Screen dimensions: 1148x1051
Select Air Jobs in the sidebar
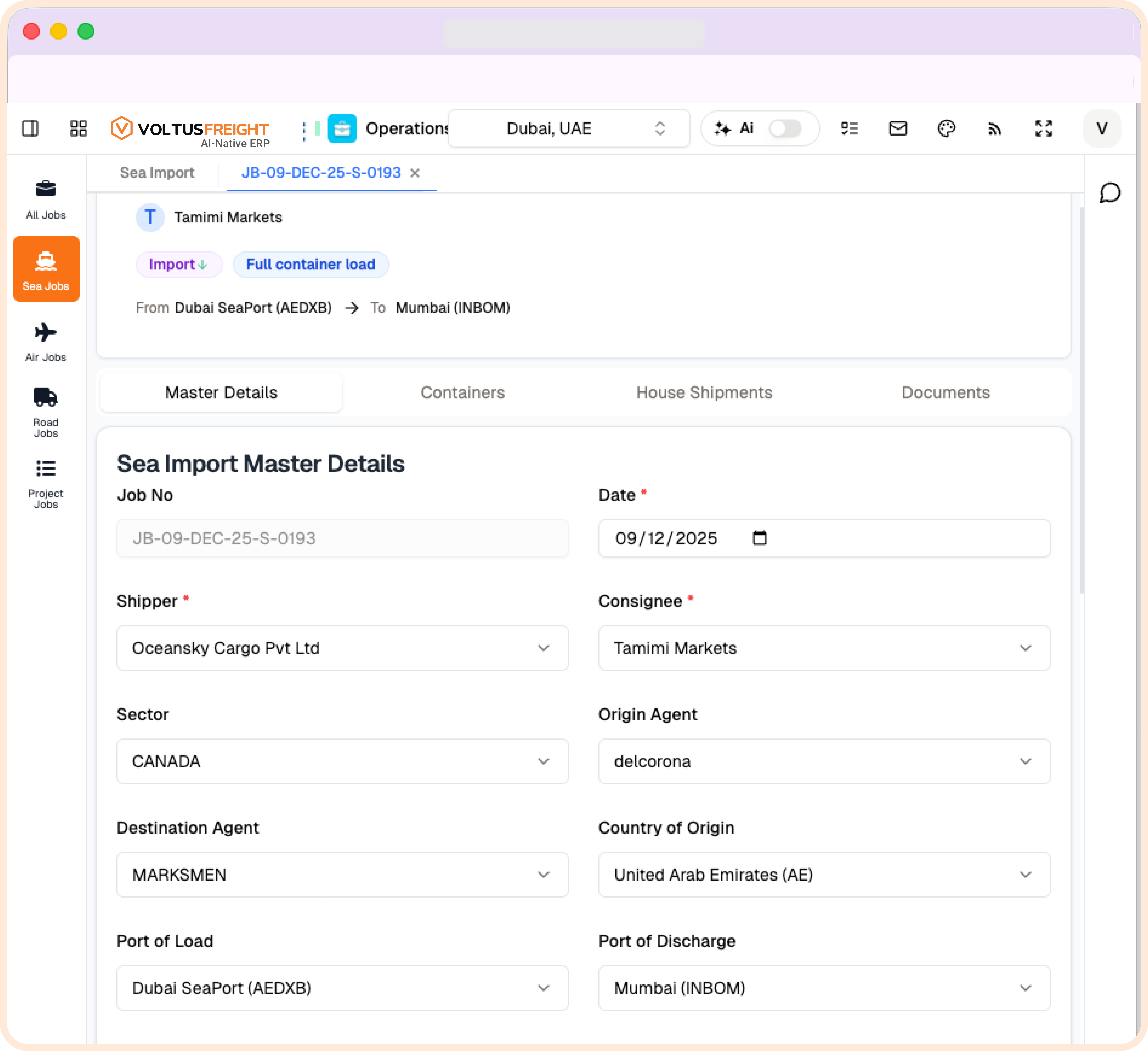pos(46,340)
